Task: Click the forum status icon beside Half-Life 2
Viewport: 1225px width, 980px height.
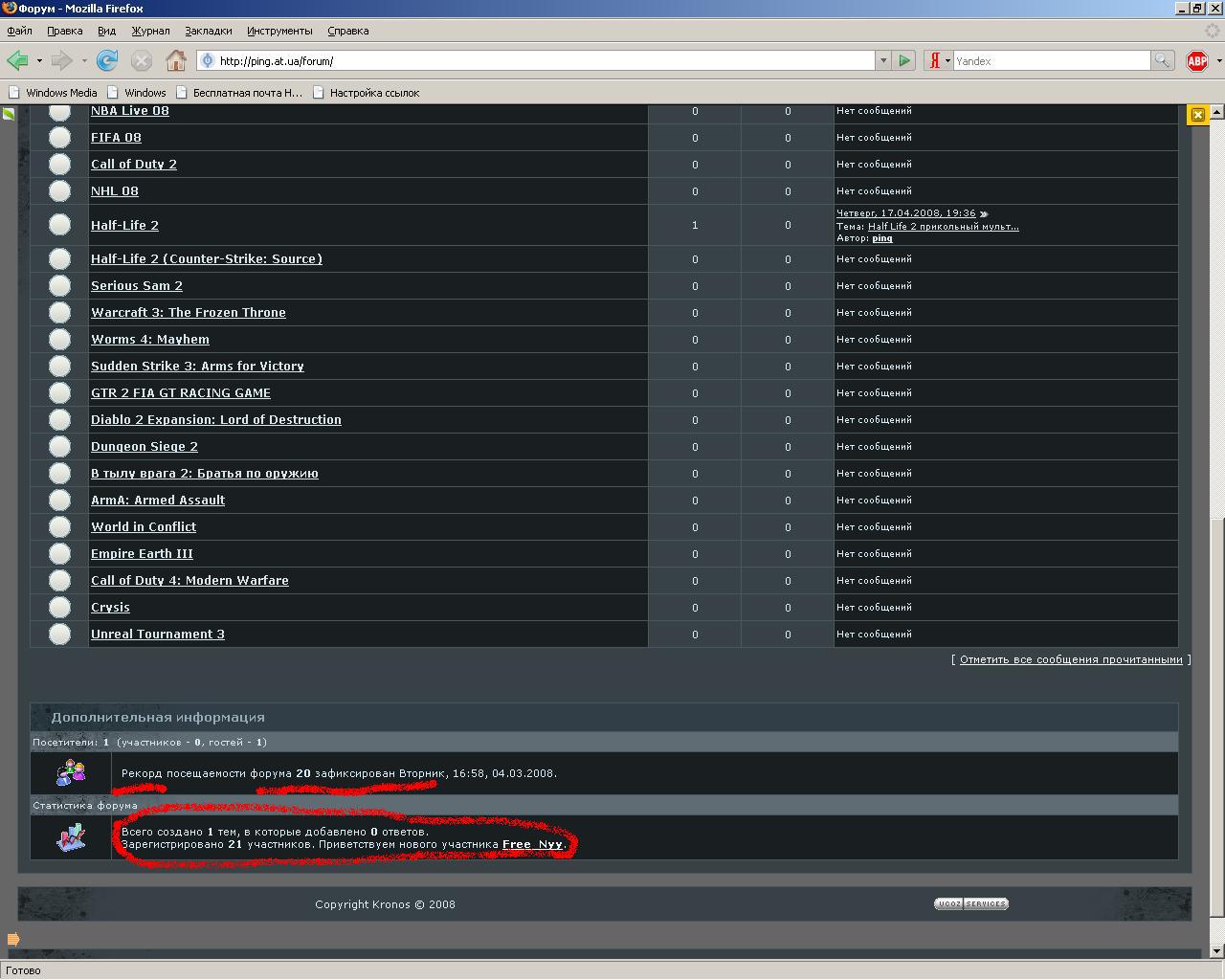Action: point(59,225)
